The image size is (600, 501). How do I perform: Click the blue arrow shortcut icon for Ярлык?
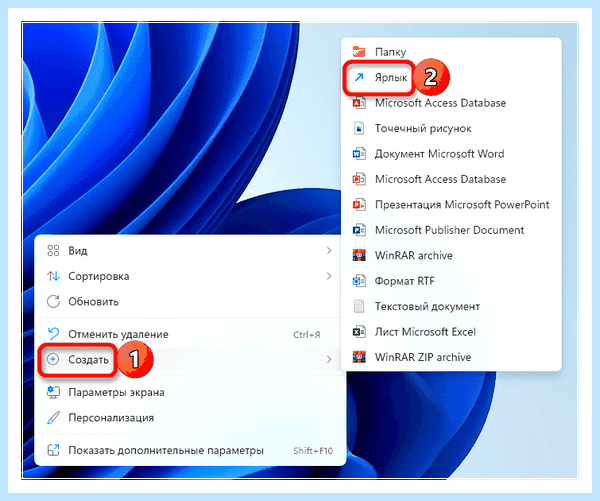tap(359, 78)
